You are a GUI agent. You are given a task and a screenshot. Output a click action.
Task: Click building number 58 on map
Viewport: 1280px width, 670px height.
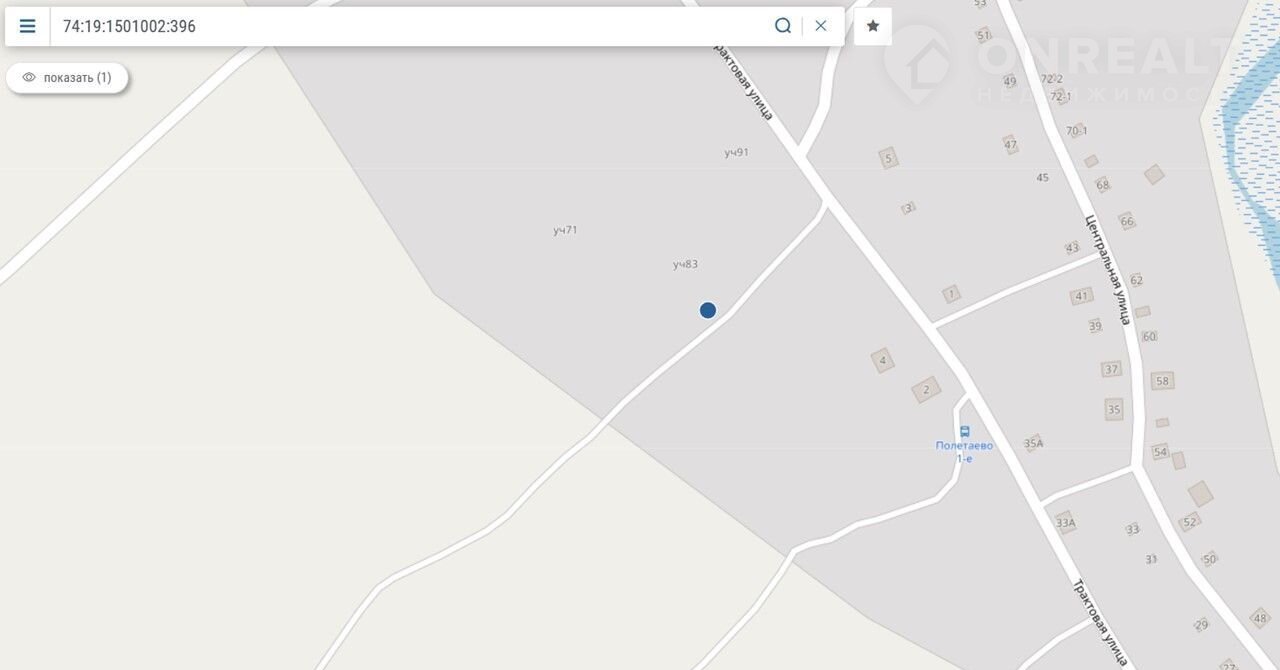click(1161, 381)
